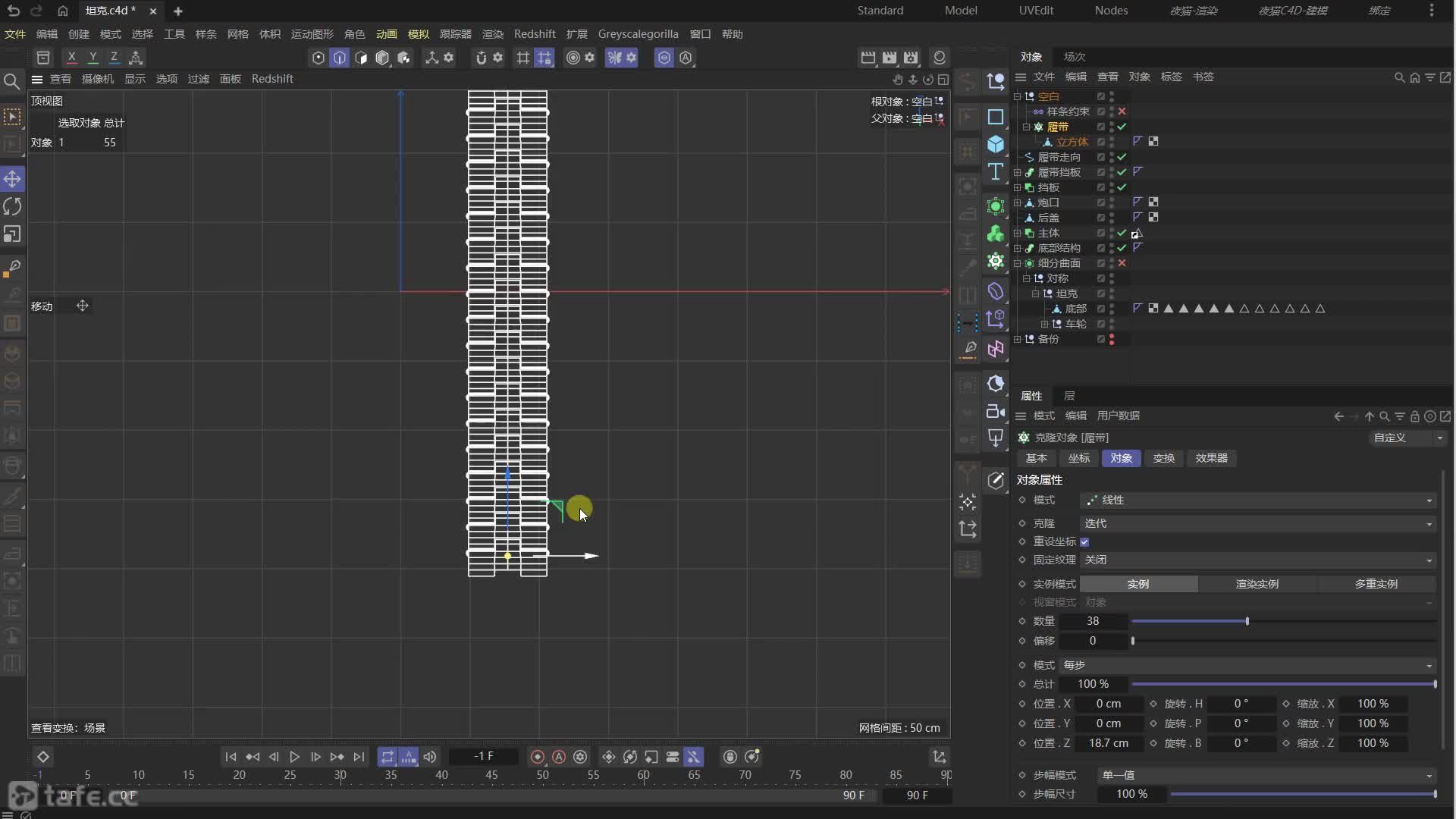Switch to the 效果器 attribute tab
This screenshot has height=819, width=1456.
(1211, 458)
